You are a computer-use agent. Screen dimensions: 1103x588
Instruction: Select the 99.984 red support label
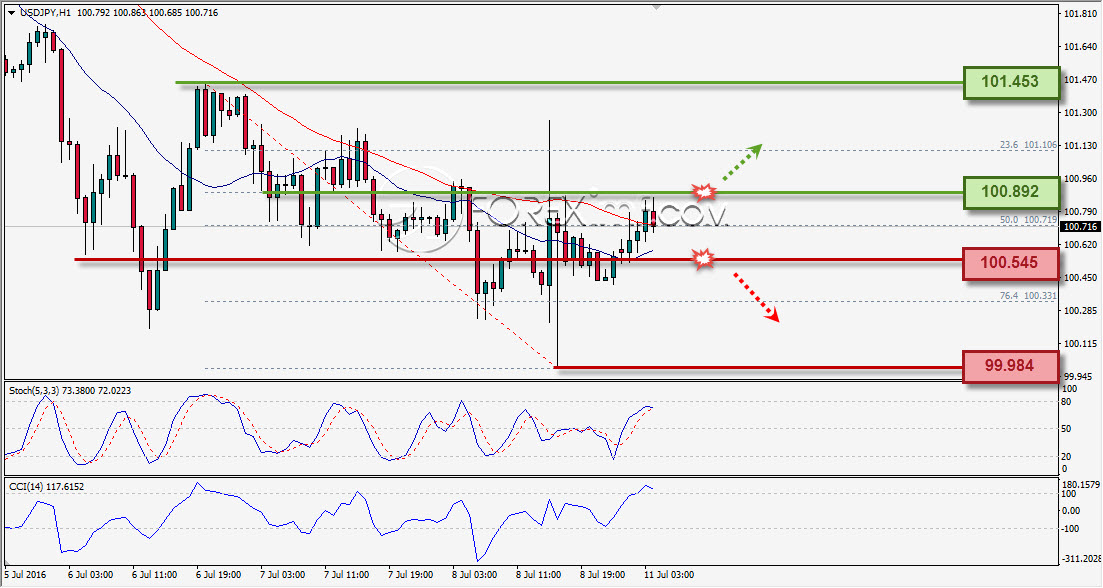[1010, 366]
